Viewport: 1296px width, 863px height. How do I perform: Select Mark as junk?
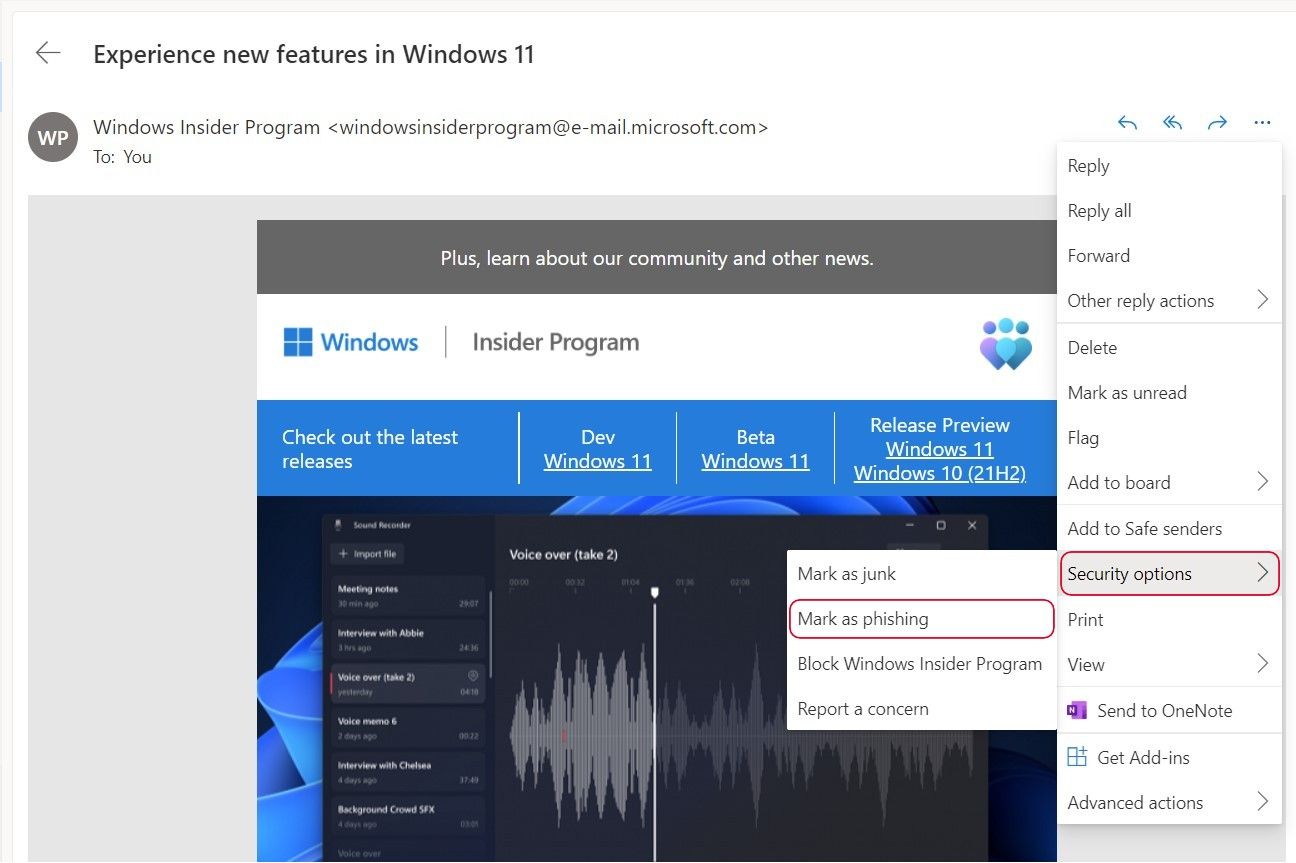[921, 574]
